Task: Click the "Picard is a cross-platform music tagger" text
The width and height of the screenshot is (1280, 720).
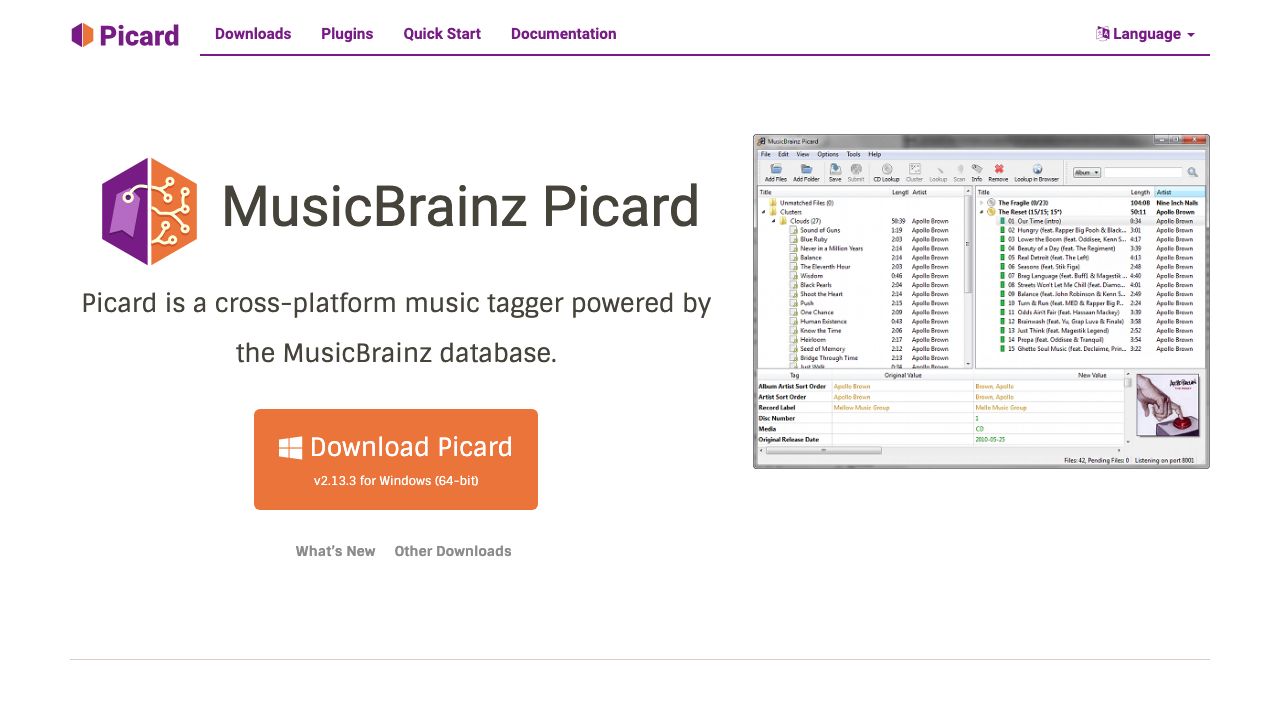Action: (396, 328)
